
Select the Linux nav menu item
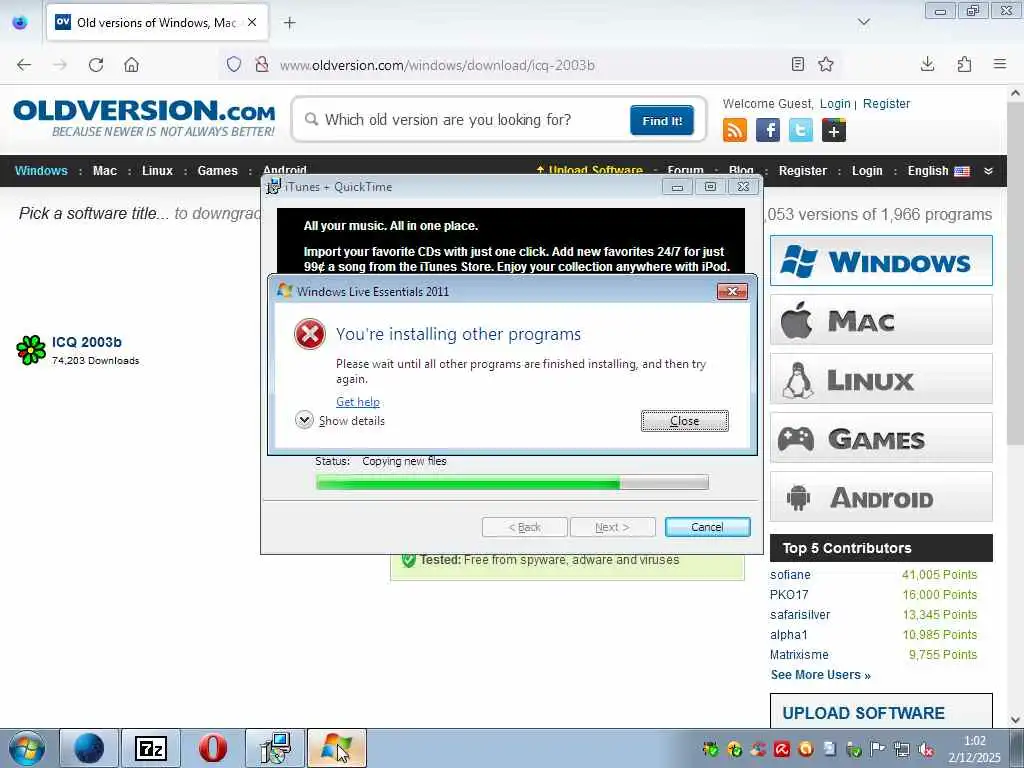(157, 171)
